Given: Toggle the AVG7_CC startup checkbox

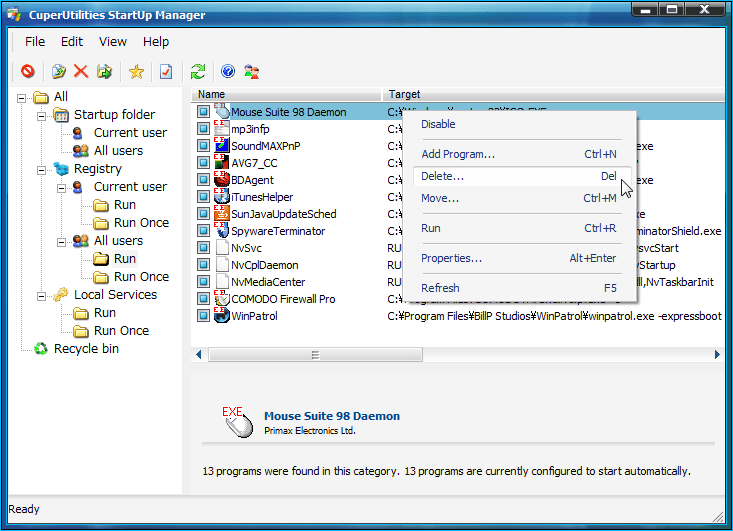Looking at the screenshot, I should [x=203, y=162].
